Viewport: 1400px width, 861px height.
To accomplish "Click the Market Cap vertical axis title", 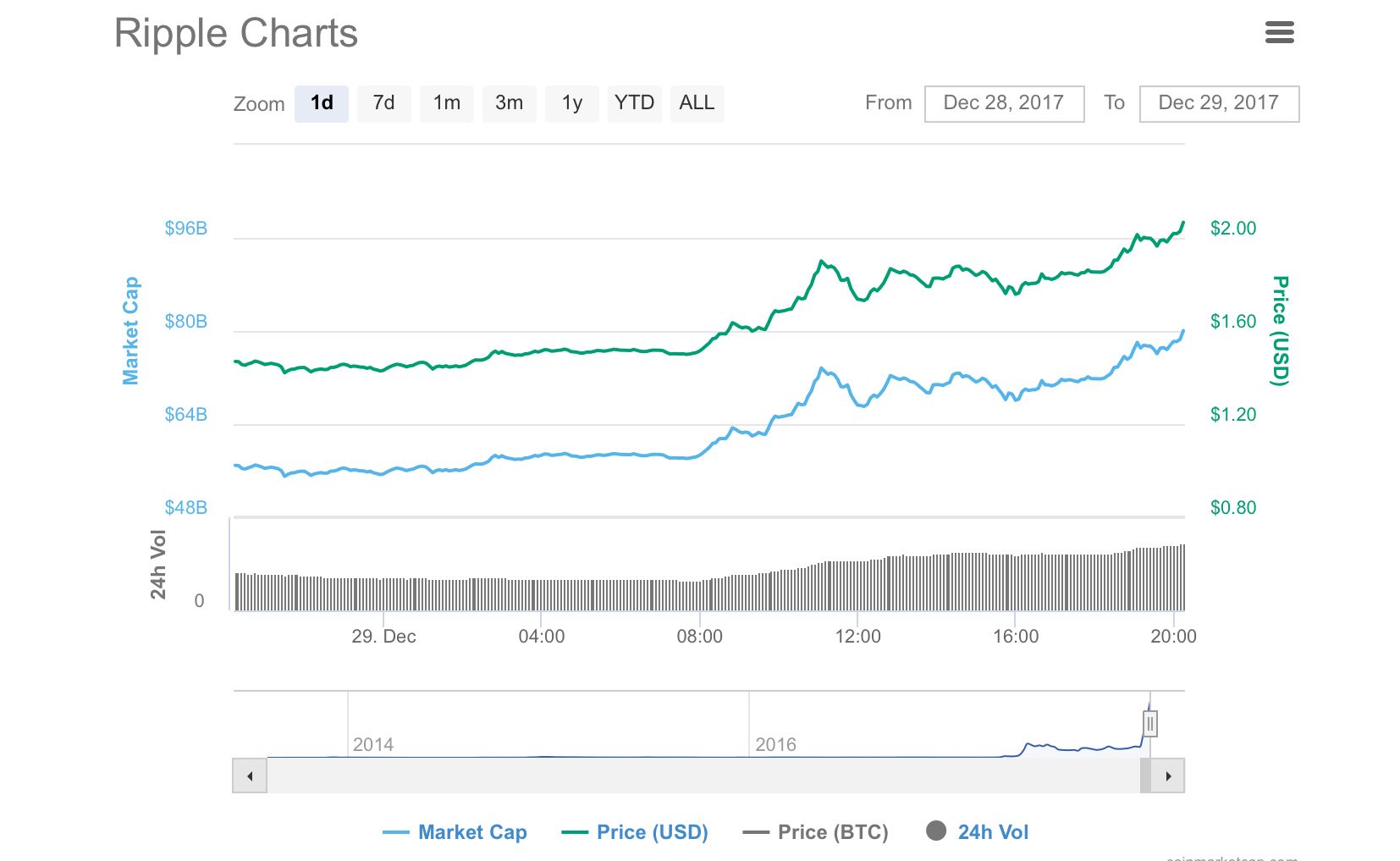I will (130, 330).
